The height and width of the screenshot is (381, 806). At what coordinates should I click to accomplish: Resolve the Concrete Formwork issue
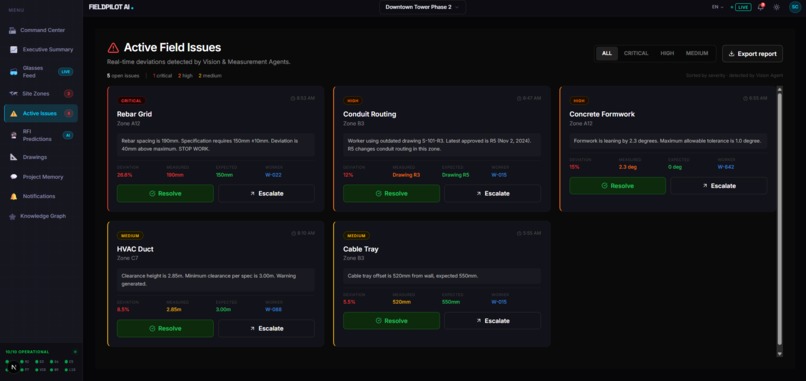click(617, 186)
